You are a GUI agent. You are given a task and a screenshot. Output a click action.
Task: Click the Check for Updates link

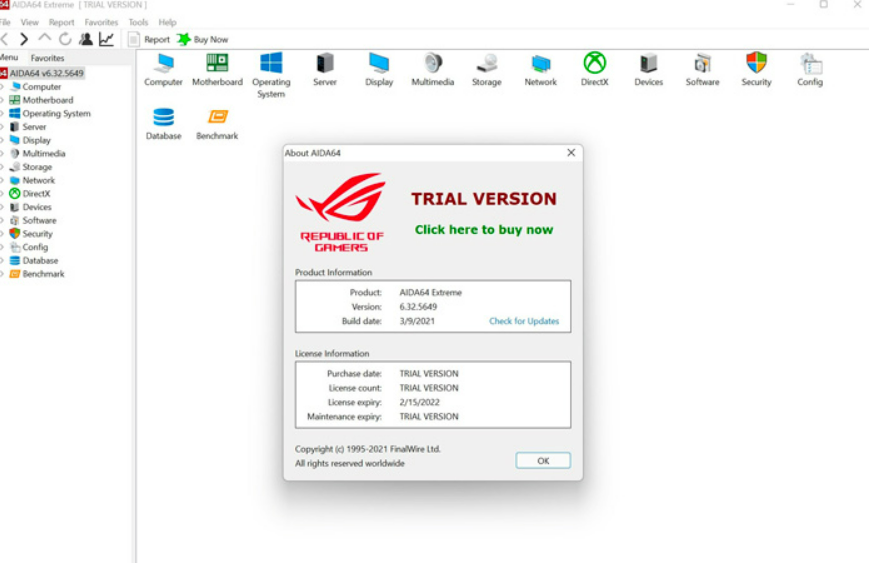point(524,321)
